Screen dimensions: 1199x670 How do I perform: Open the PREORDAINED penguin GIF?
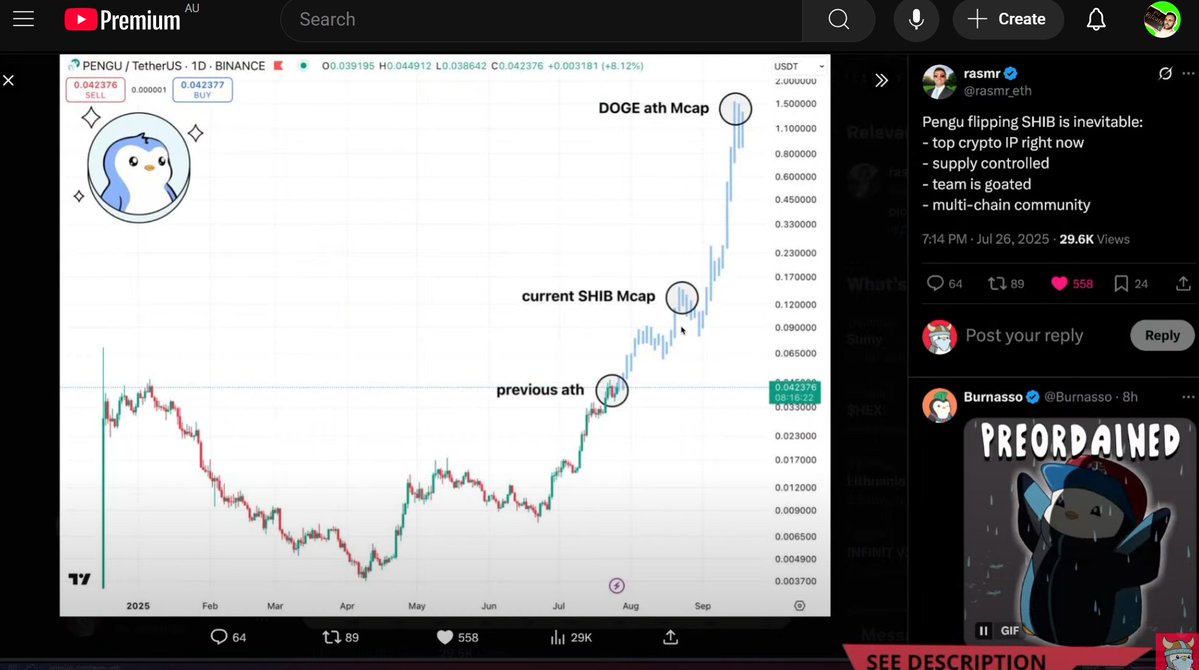pos(1078,532)
